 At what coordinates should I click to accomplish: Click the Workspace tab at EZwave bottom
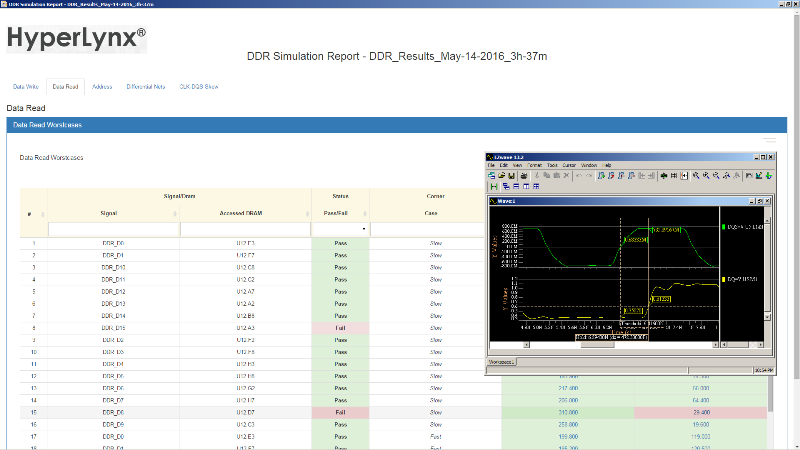(x=501, y=361)
